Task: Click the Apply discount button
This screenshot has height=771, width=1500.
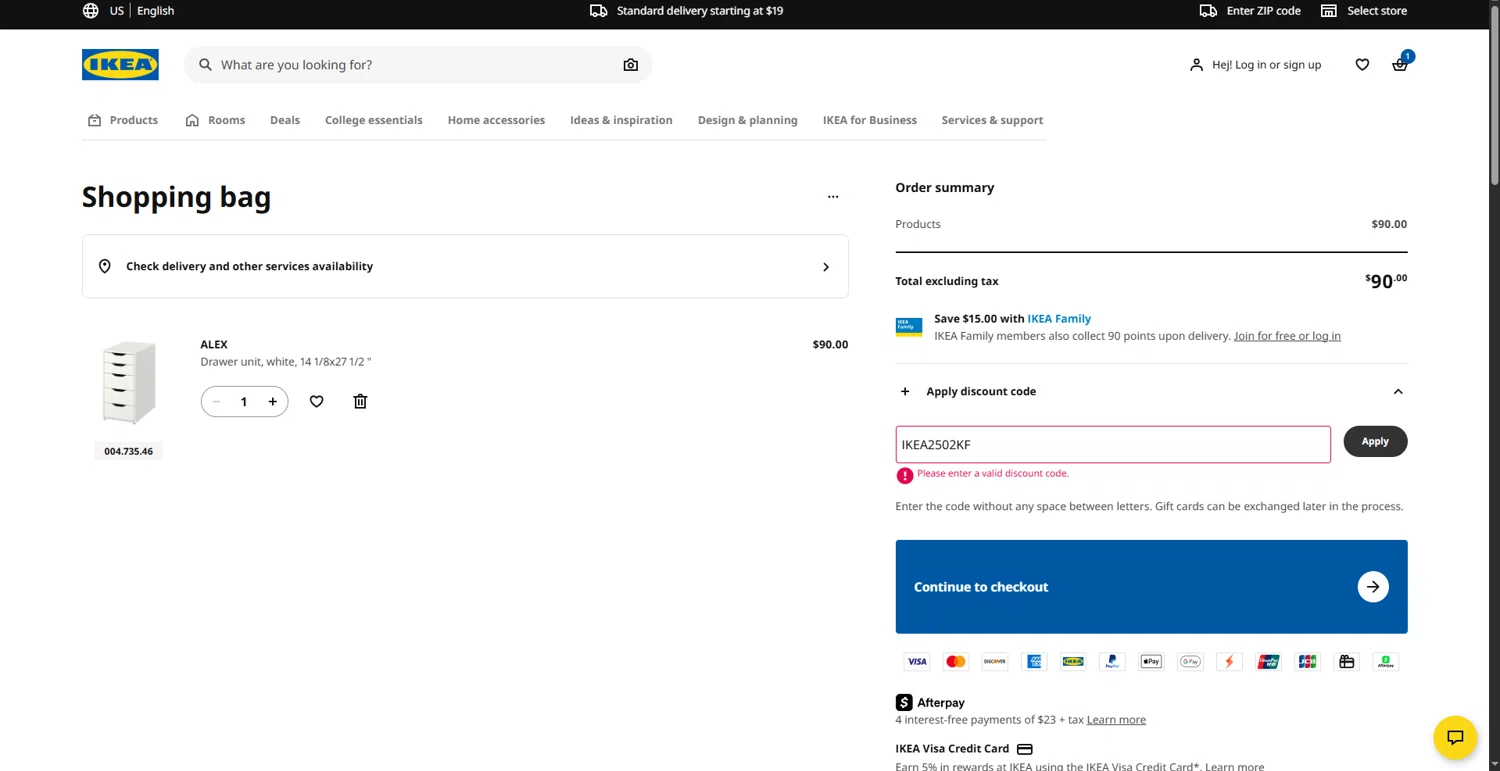Action: click(1375, 441)
